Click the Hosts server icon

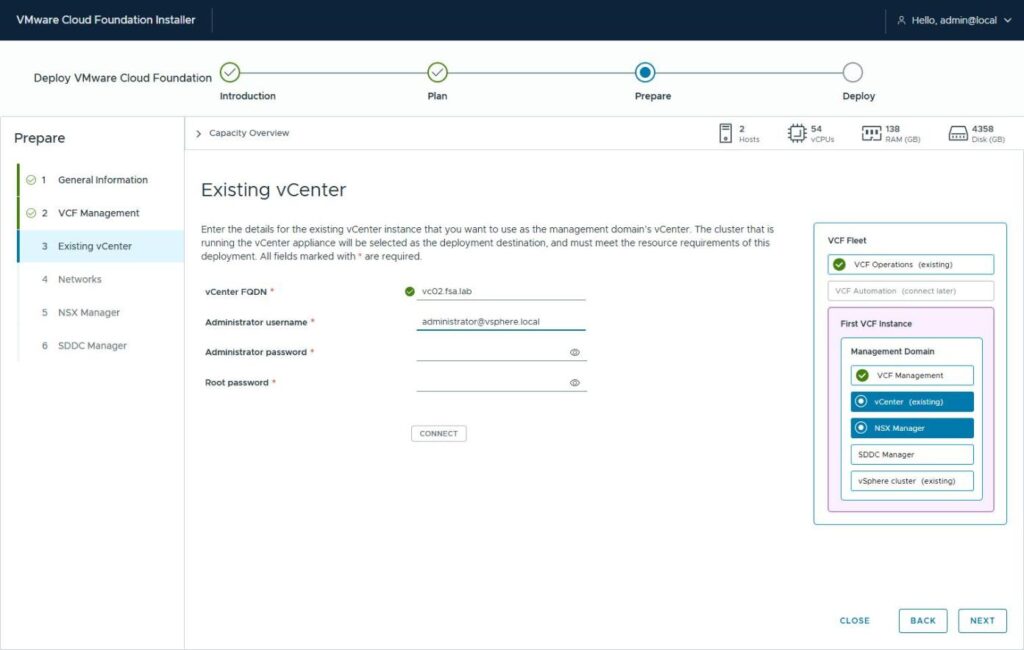726,133
